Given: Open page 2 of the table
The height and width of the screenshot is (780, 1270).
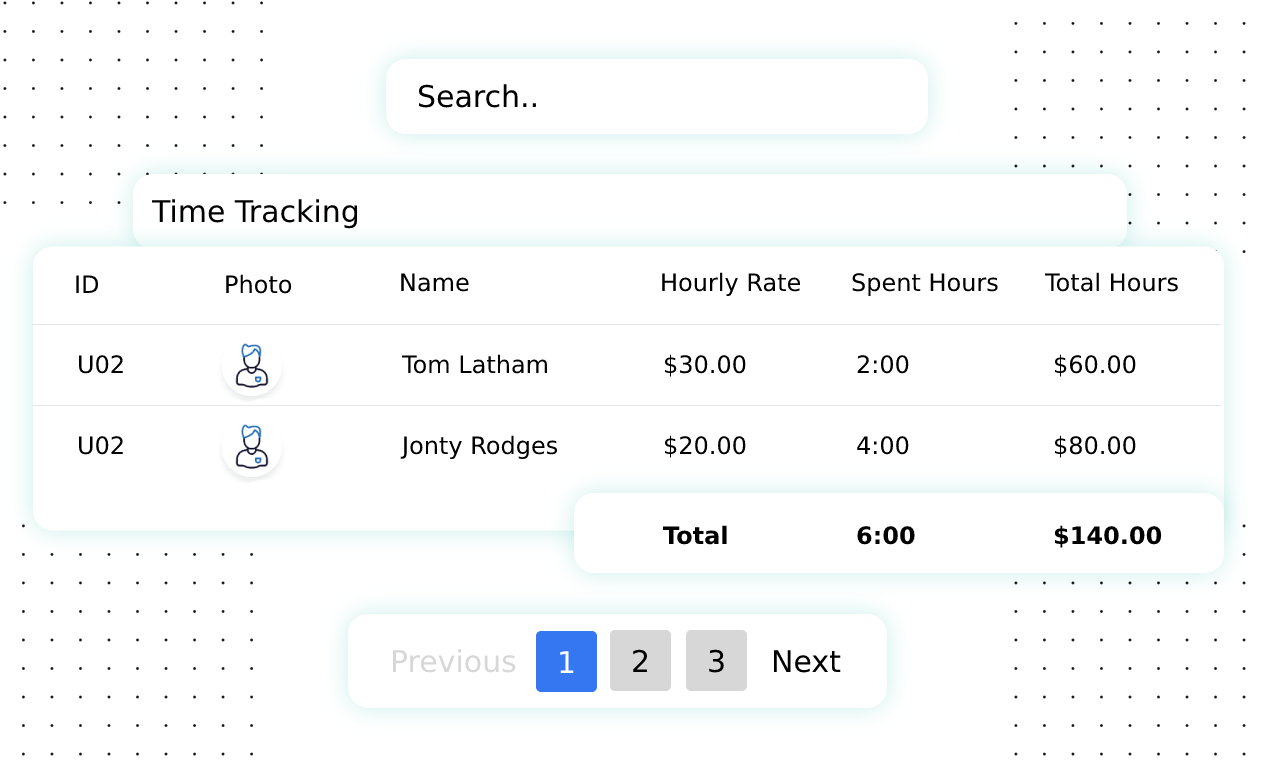Looking at the screenshot, I should tap(640, 661).
